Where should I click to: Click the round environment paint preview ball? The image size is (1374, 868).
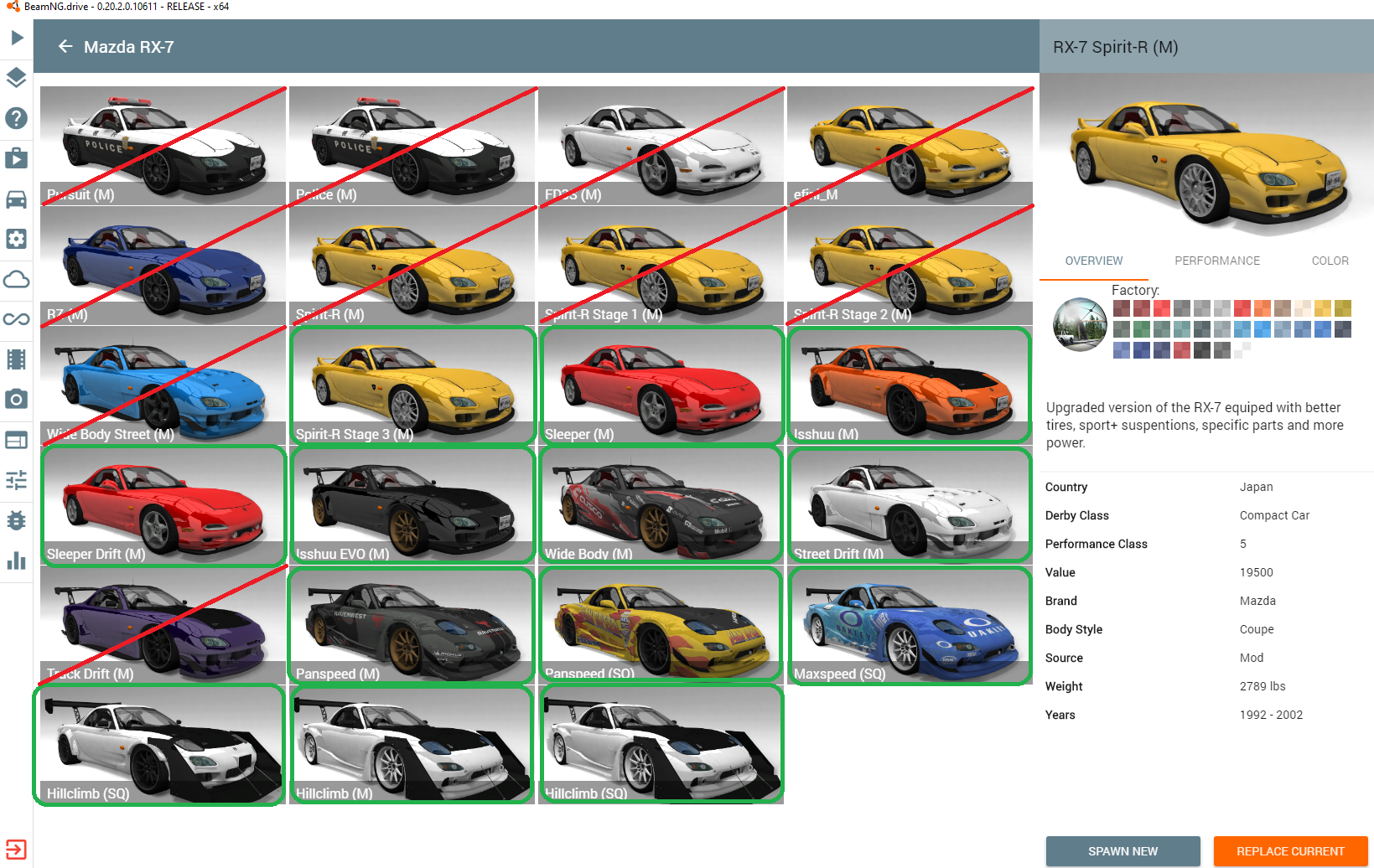tap(1080, 324)
